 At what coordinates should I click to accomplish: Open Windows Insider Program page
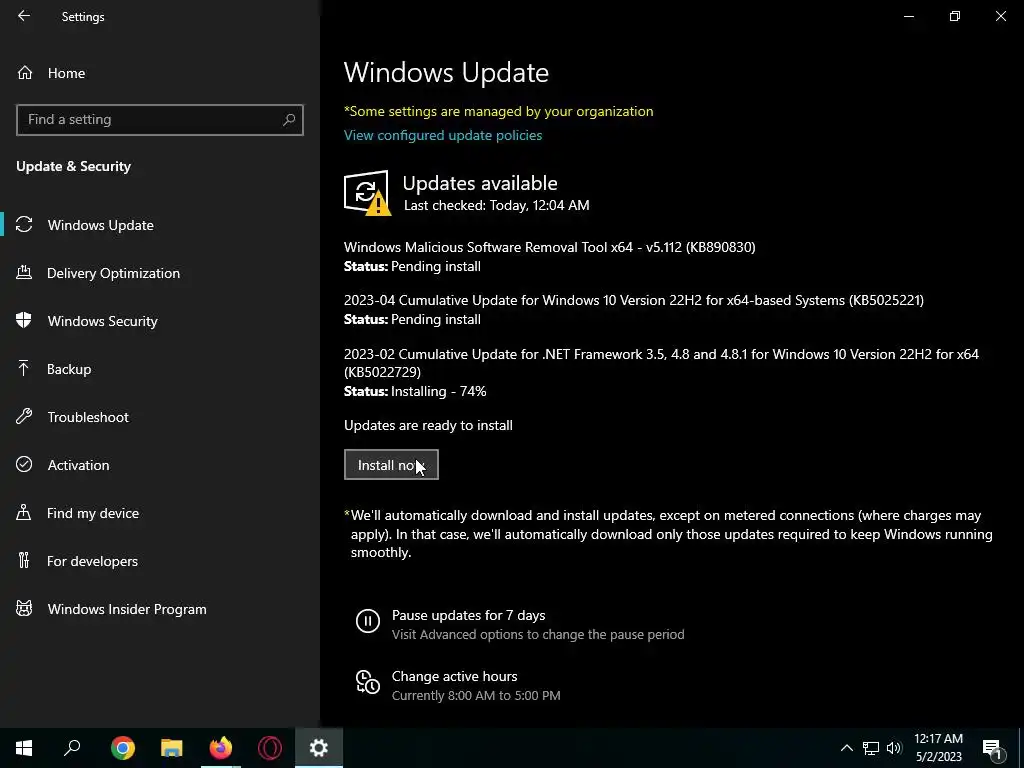click(x=127, y=609)
